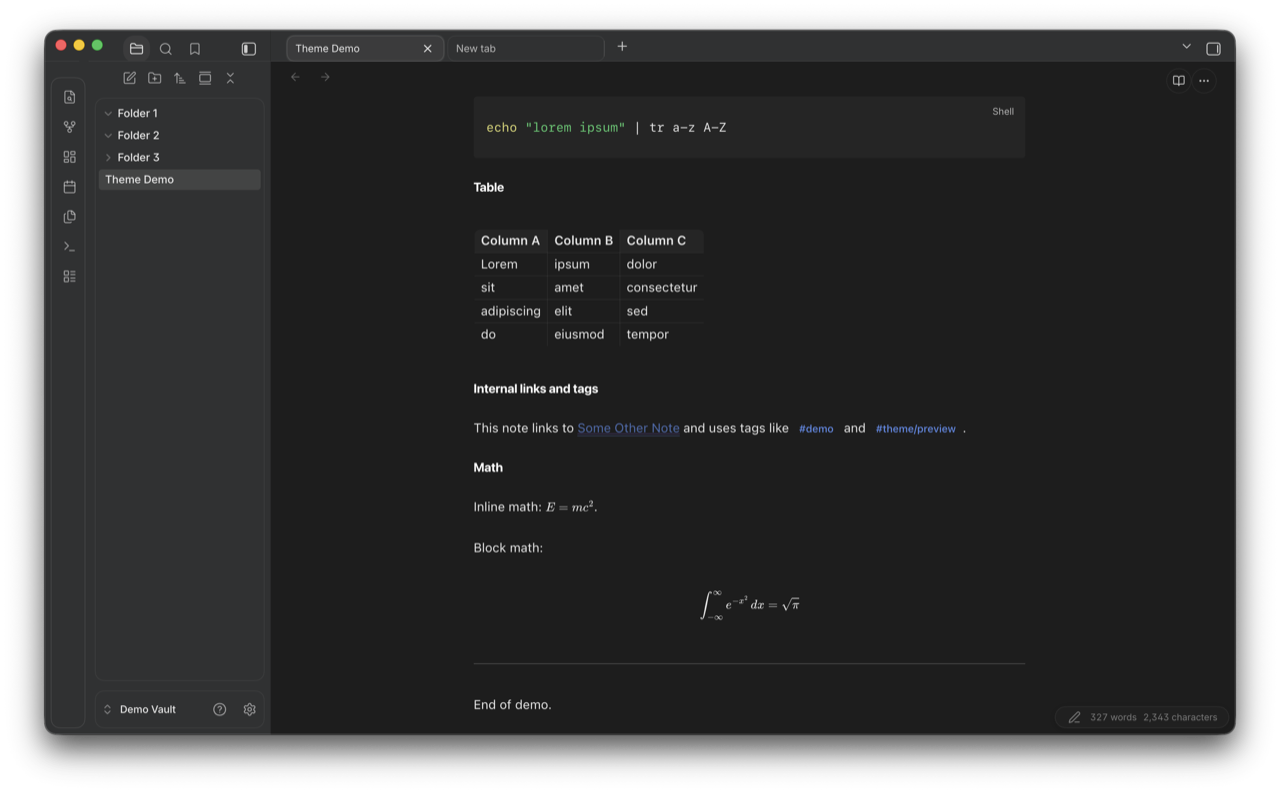The image size is (1280, 793).
Task: Open the command palette terminal icon
Action: click(x=69, y=246)
